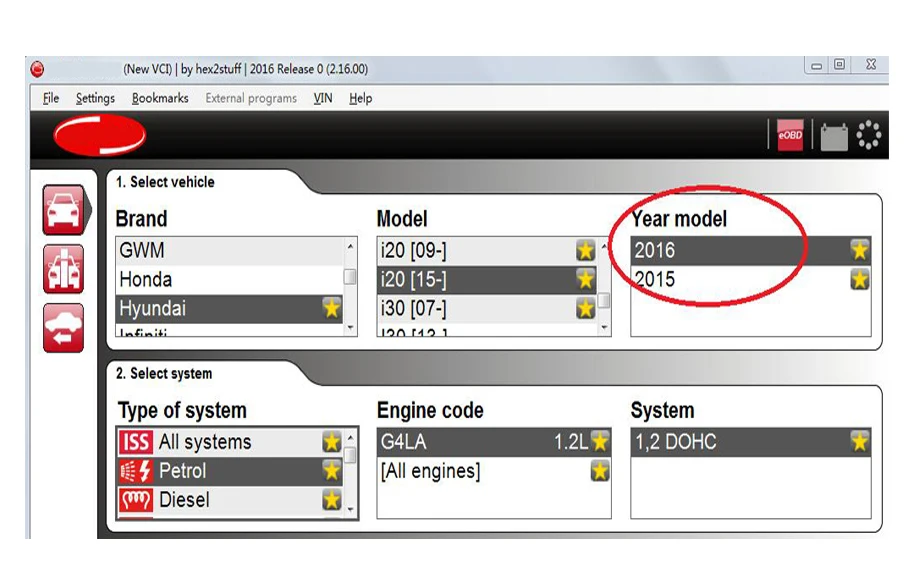Click Brand list scroll up arrow
The image size is (917, 581).
(350, 246)
